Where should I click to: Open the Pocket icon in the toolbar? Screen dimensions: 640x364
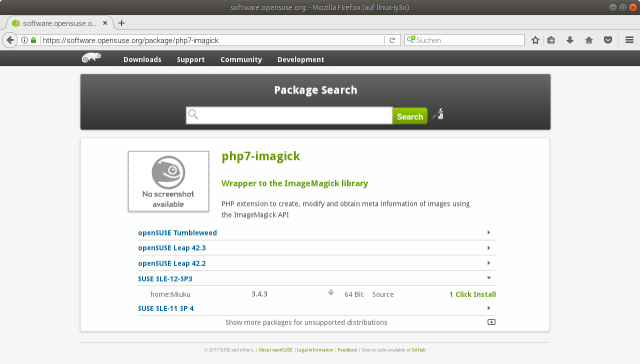tap(608, 40)
